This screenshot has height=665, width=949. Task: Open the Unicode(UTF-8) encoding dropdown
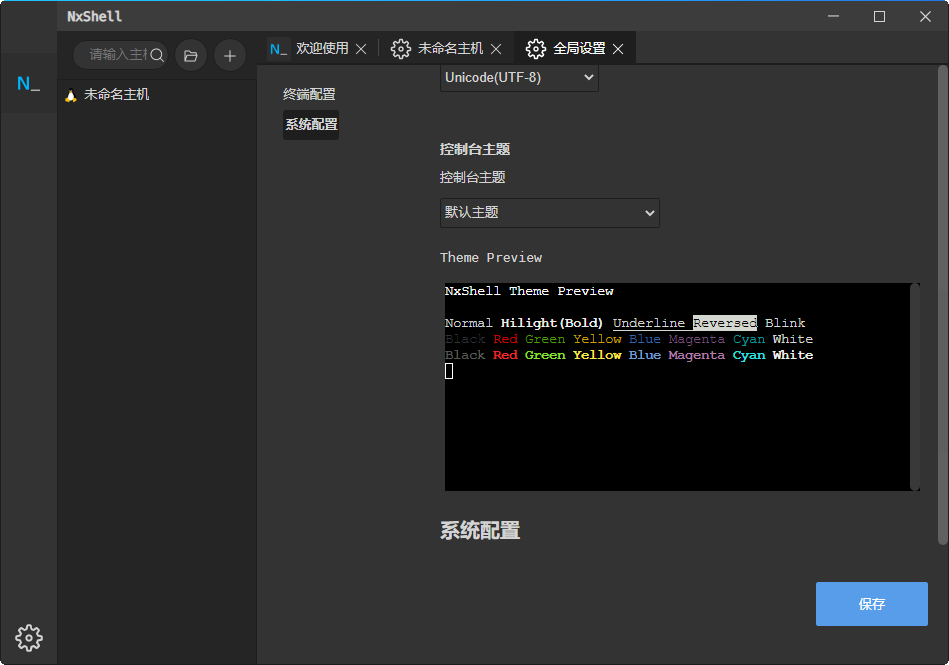pos(519,77)
